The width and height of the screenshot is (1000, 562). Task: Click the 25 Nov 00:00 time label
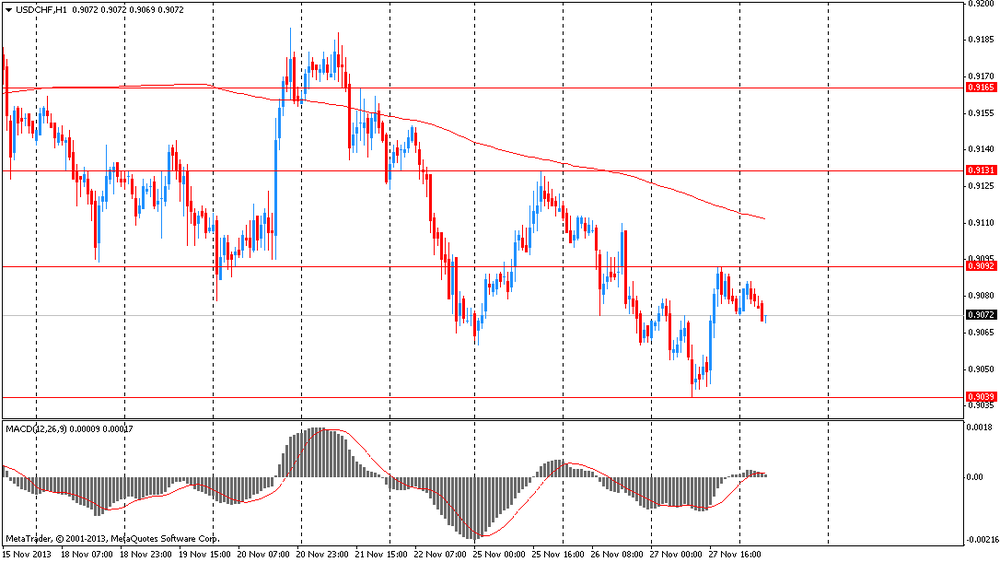click(x=499, y=554)
